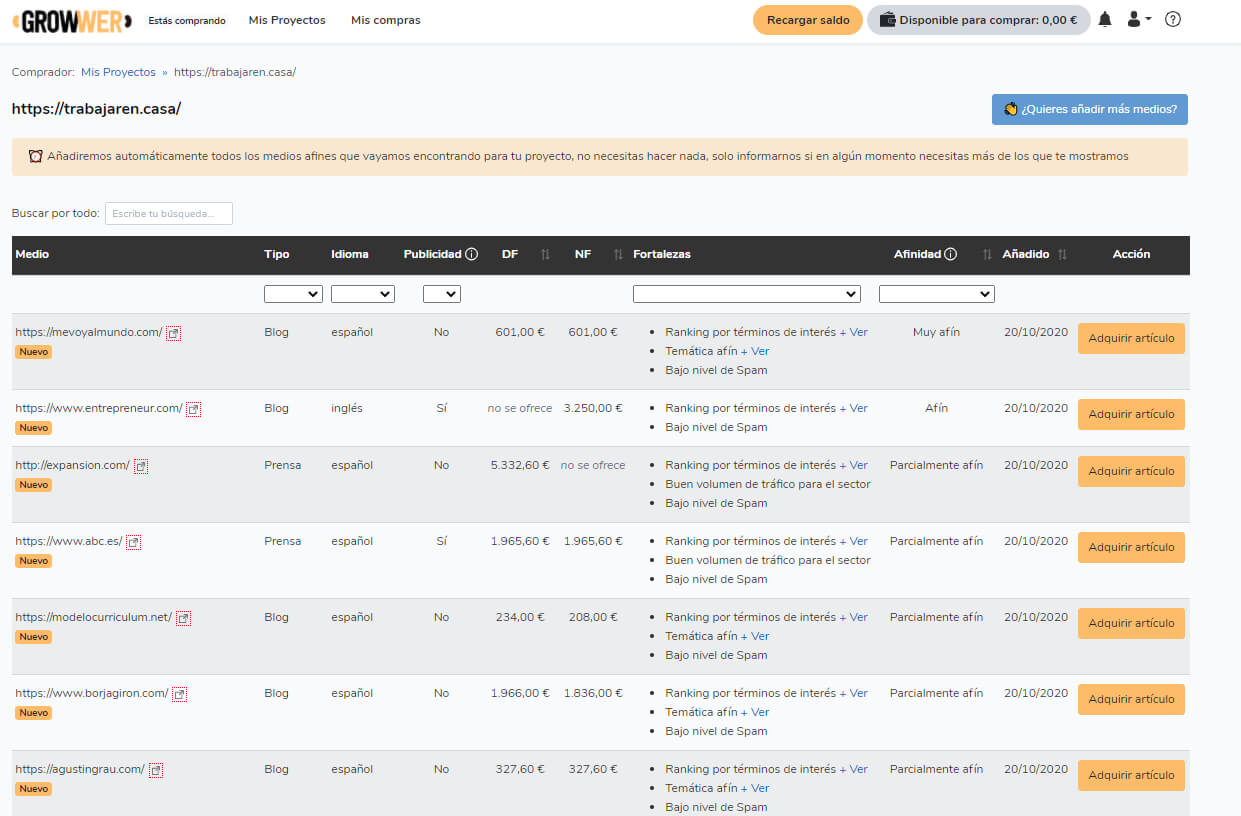Open the Fortalezas filter dropdown
Viewport: 1241px width, 816px height.
(x=747, y=294)
